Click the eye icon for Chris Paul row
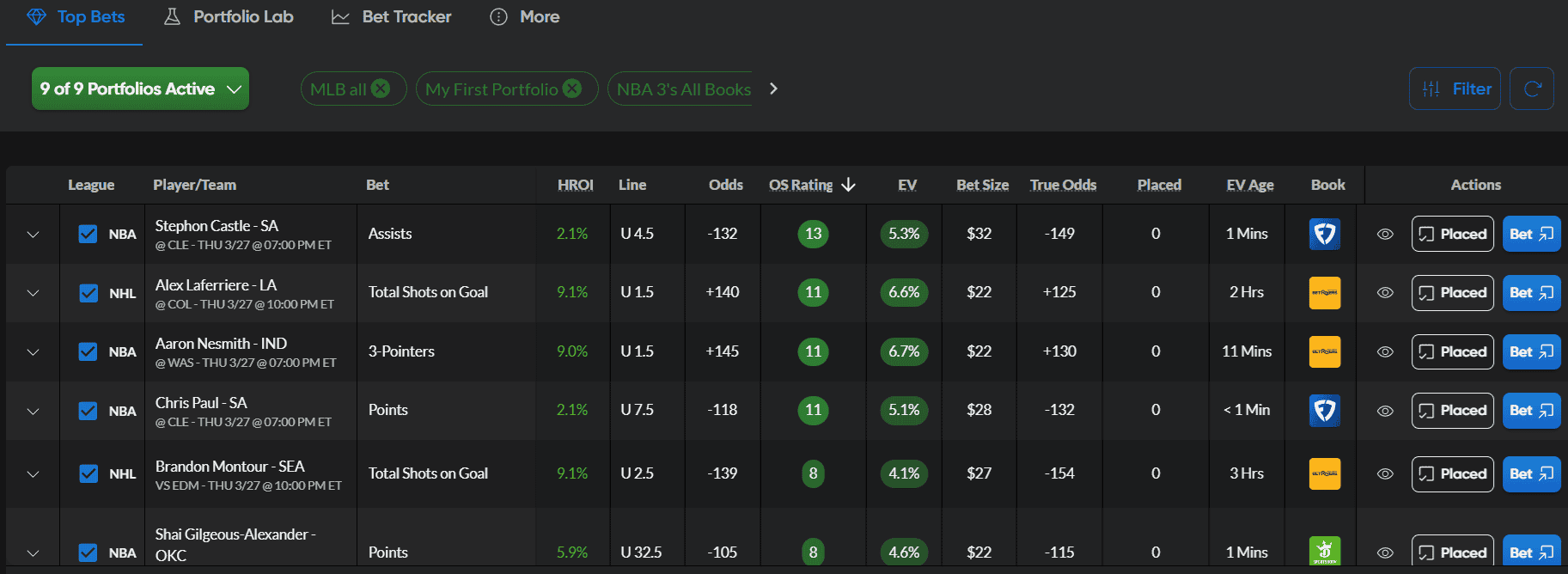 [x=1385, y=411]
